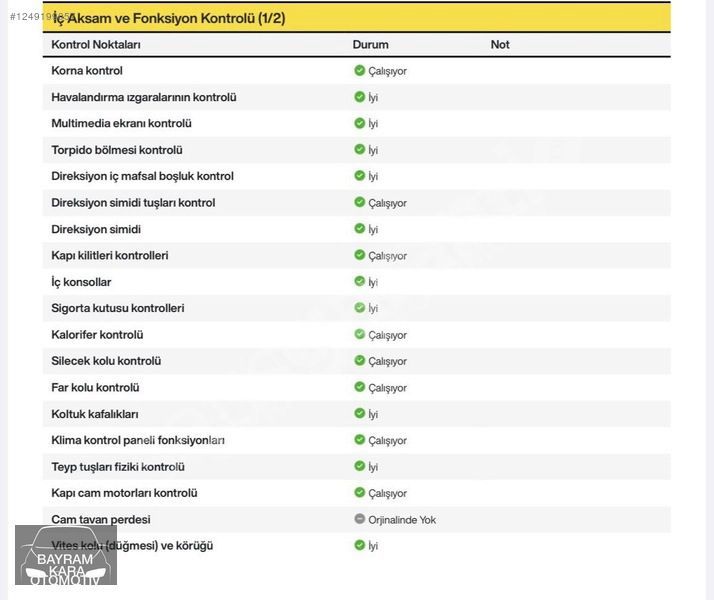Click 'Çalışıyor' status in Korna kontrol row
Viewport: 714px width, 600px height.
click(388, 71)
